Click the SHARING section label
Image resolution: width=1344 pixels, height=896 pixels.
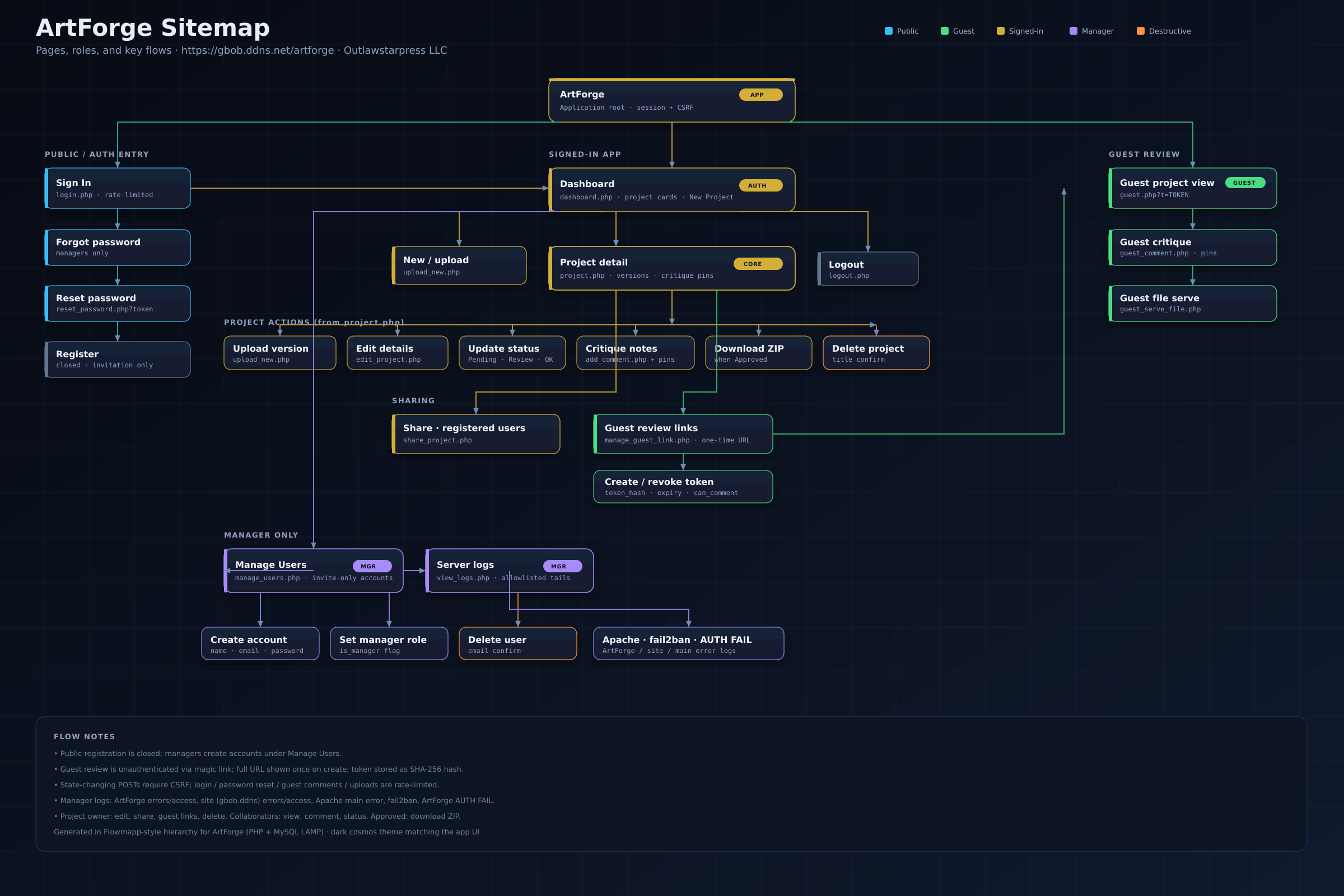(x=413, y=400)
